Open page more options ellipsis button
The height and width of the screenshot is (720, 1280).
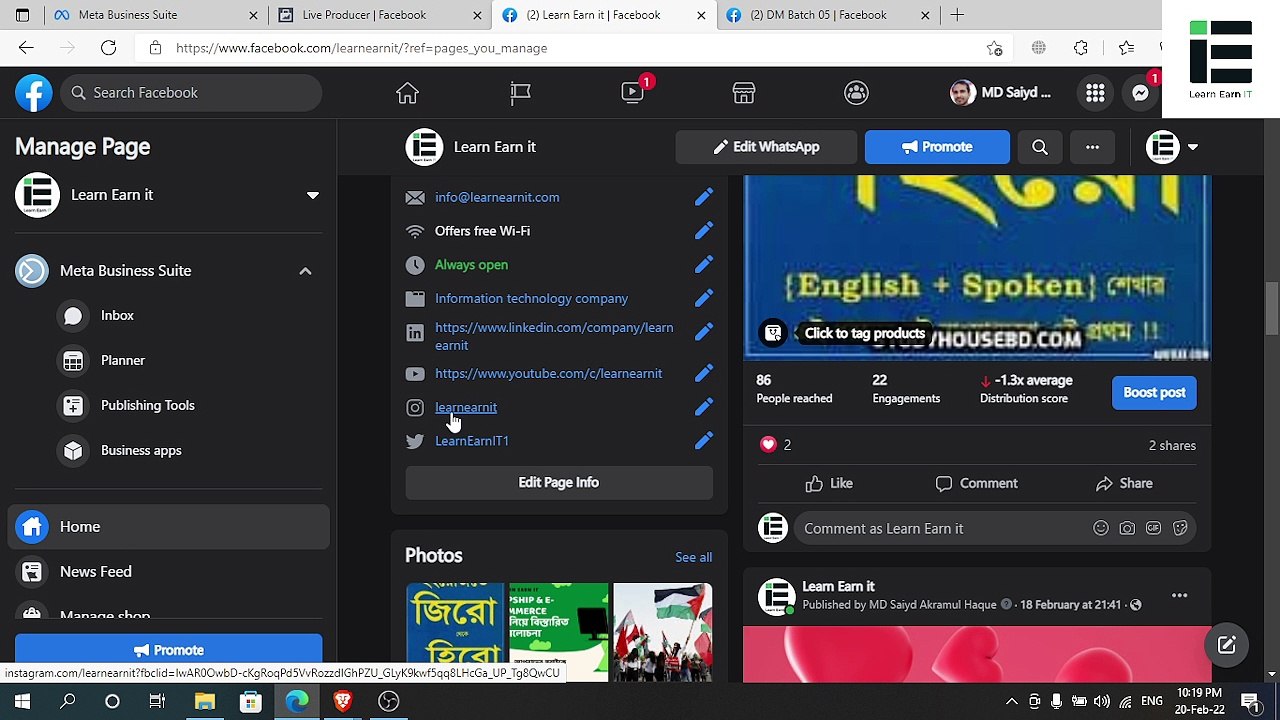[1092, 147]
